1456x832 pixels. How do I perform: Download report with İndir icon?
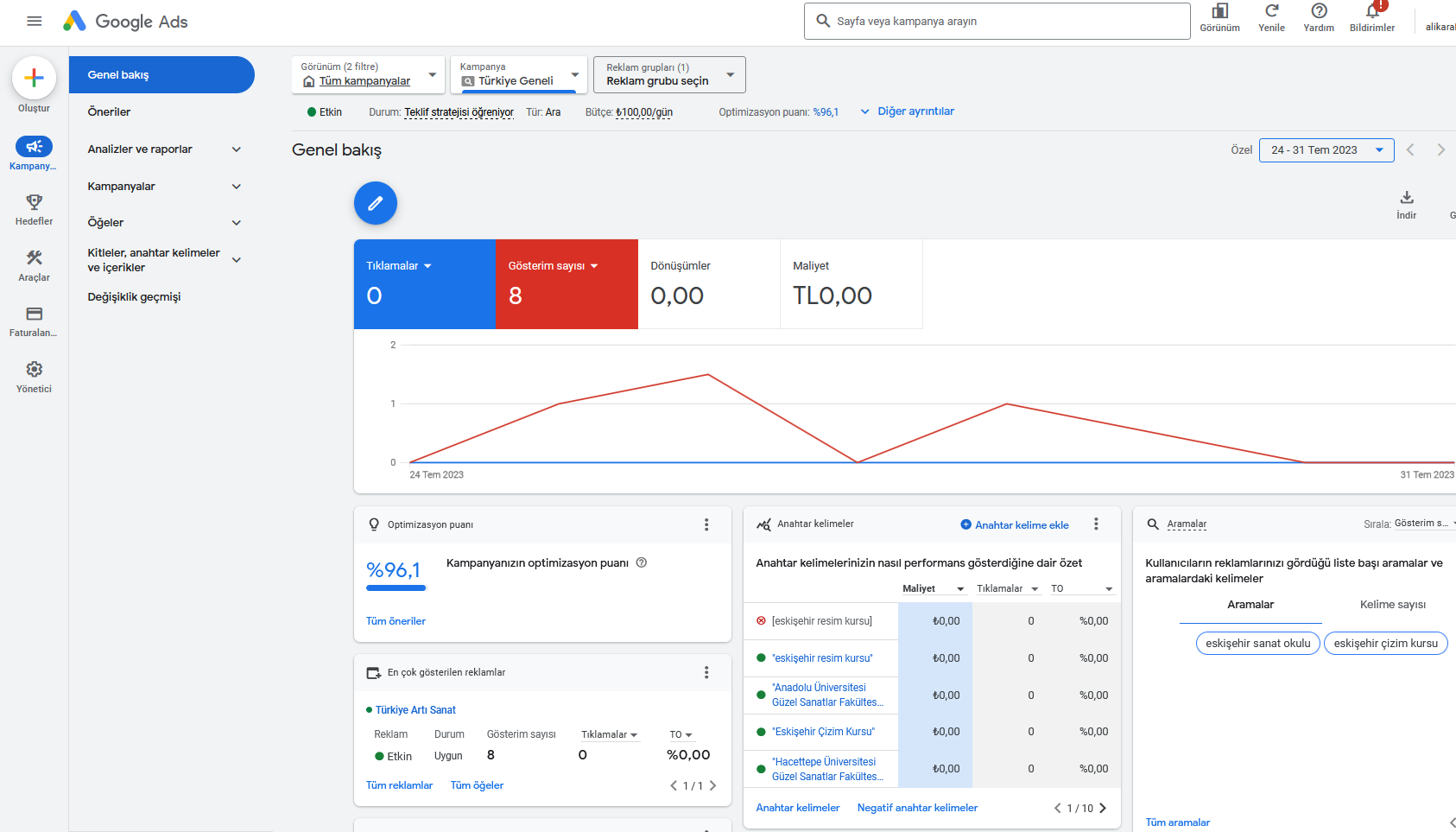(1407, 198)
